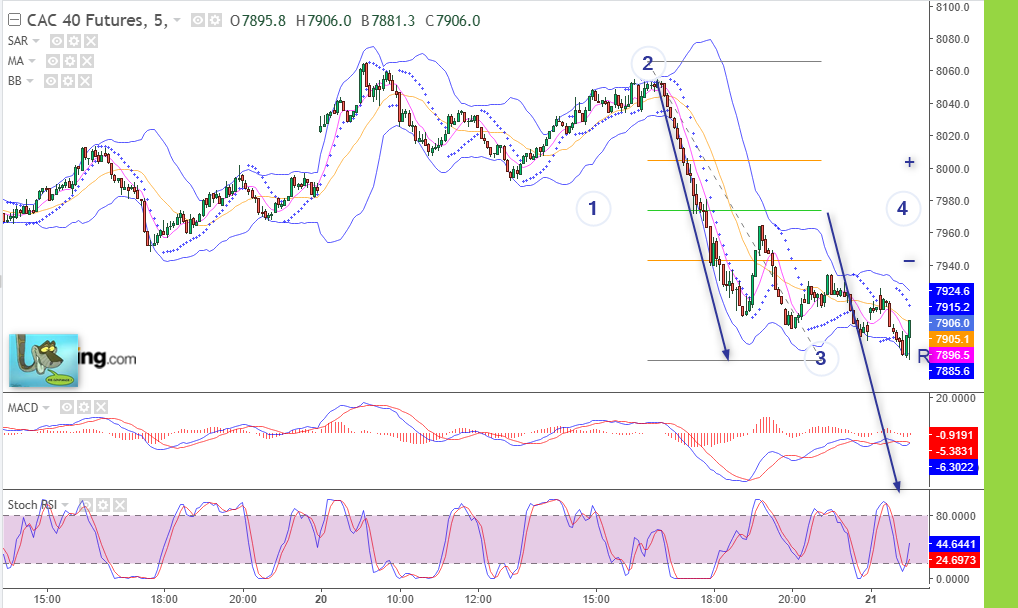
Task: Remove the Stoch RSI indicator with its X
Action: 119,505
